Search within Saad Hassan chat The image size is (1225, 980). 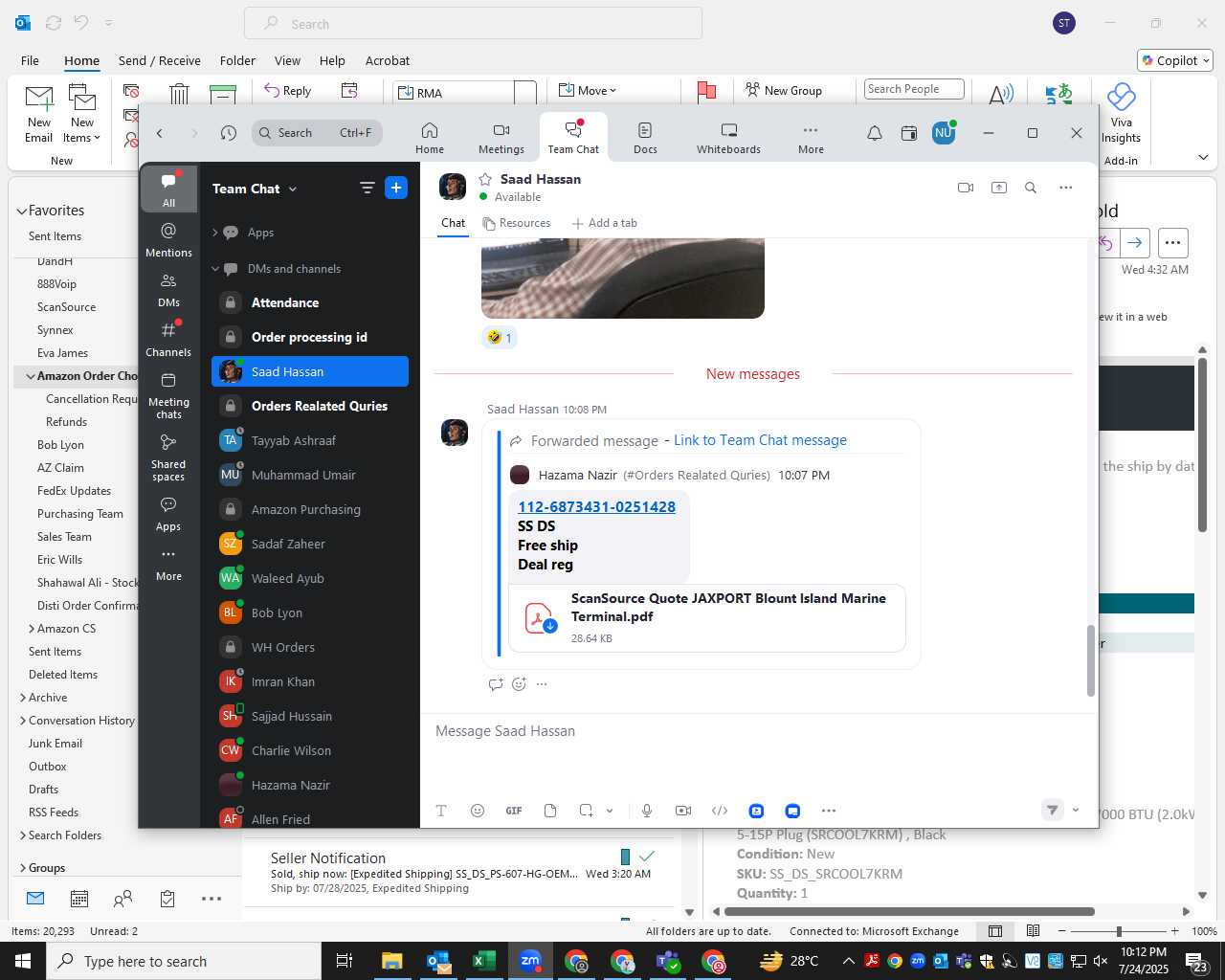(1031, 188)
